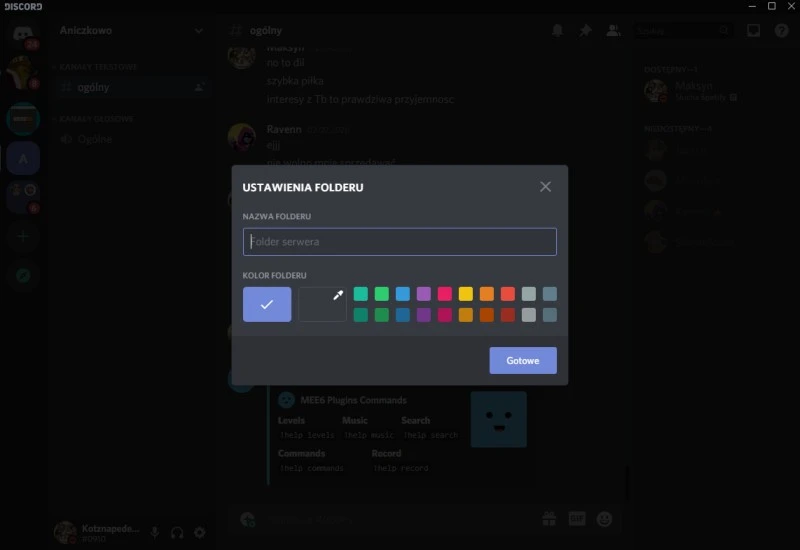The height and width of the screenshot is (550, 800).
Task: Expand the Aniczkowo server menu chevron
Action: tap(198, 31)
